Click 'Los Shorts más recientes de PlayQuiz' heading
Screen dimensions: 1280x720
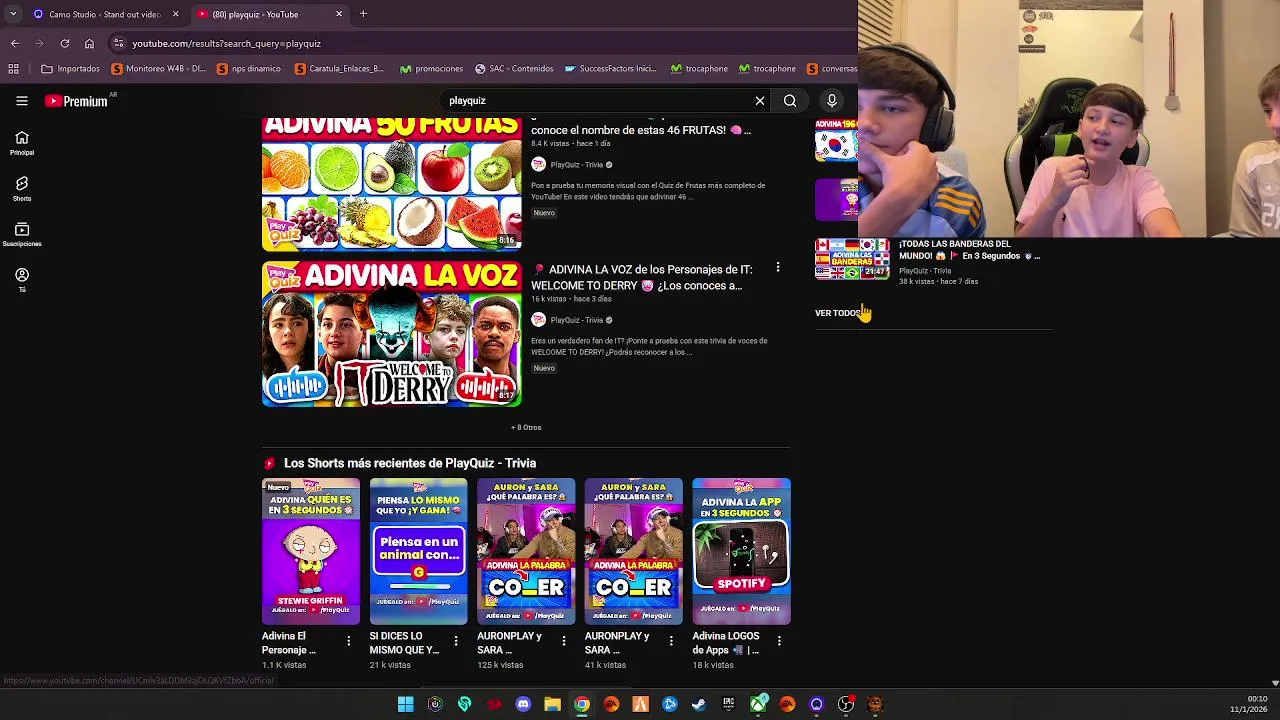(x=410, y=463)
